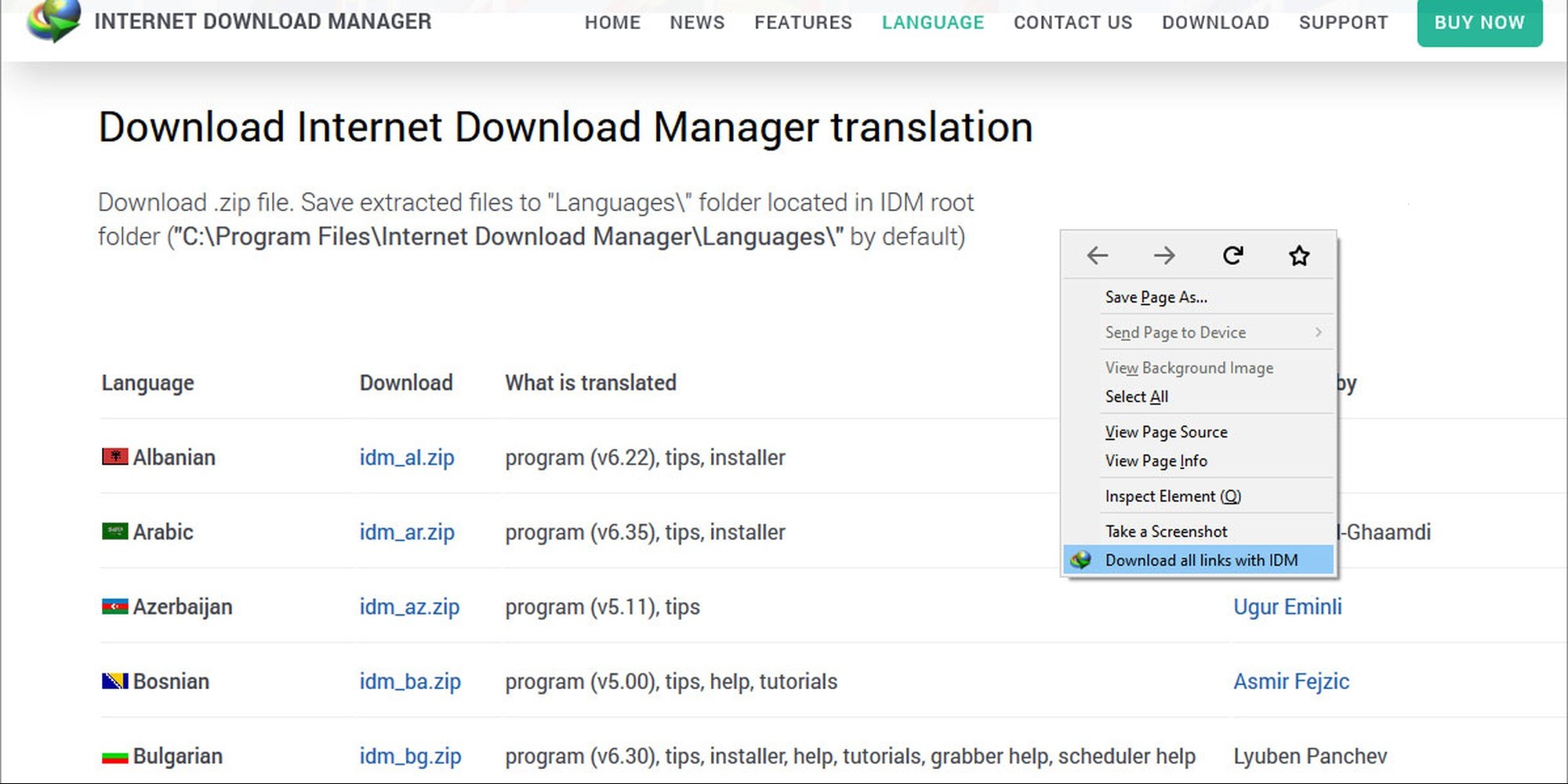This screenshot has height=784, width=1568.
Task: Go back using context menu arrow
Action: 1098,255
